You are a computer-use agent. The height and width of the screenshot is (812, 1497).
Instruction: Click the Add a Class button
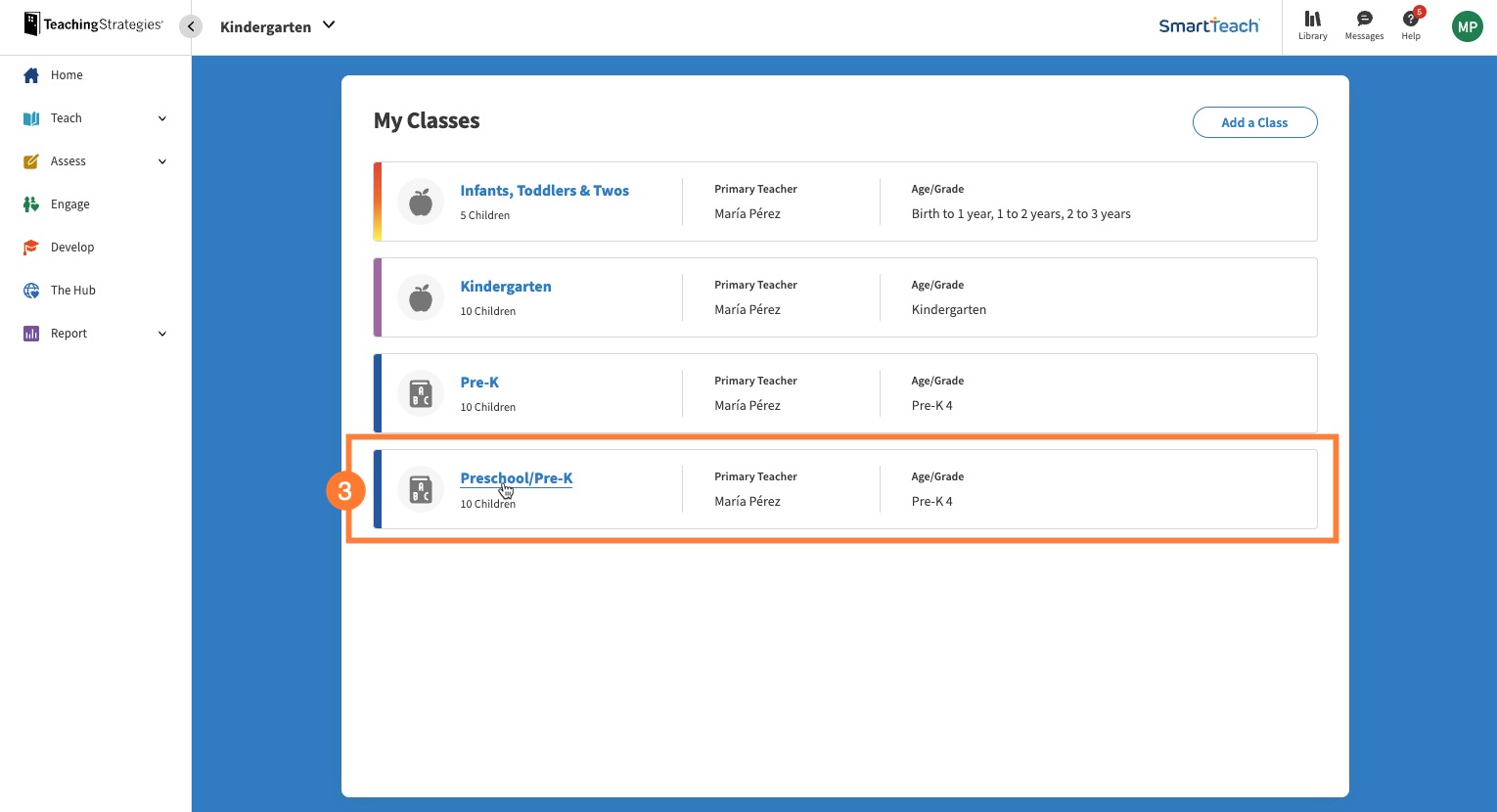coord(1254,121)
